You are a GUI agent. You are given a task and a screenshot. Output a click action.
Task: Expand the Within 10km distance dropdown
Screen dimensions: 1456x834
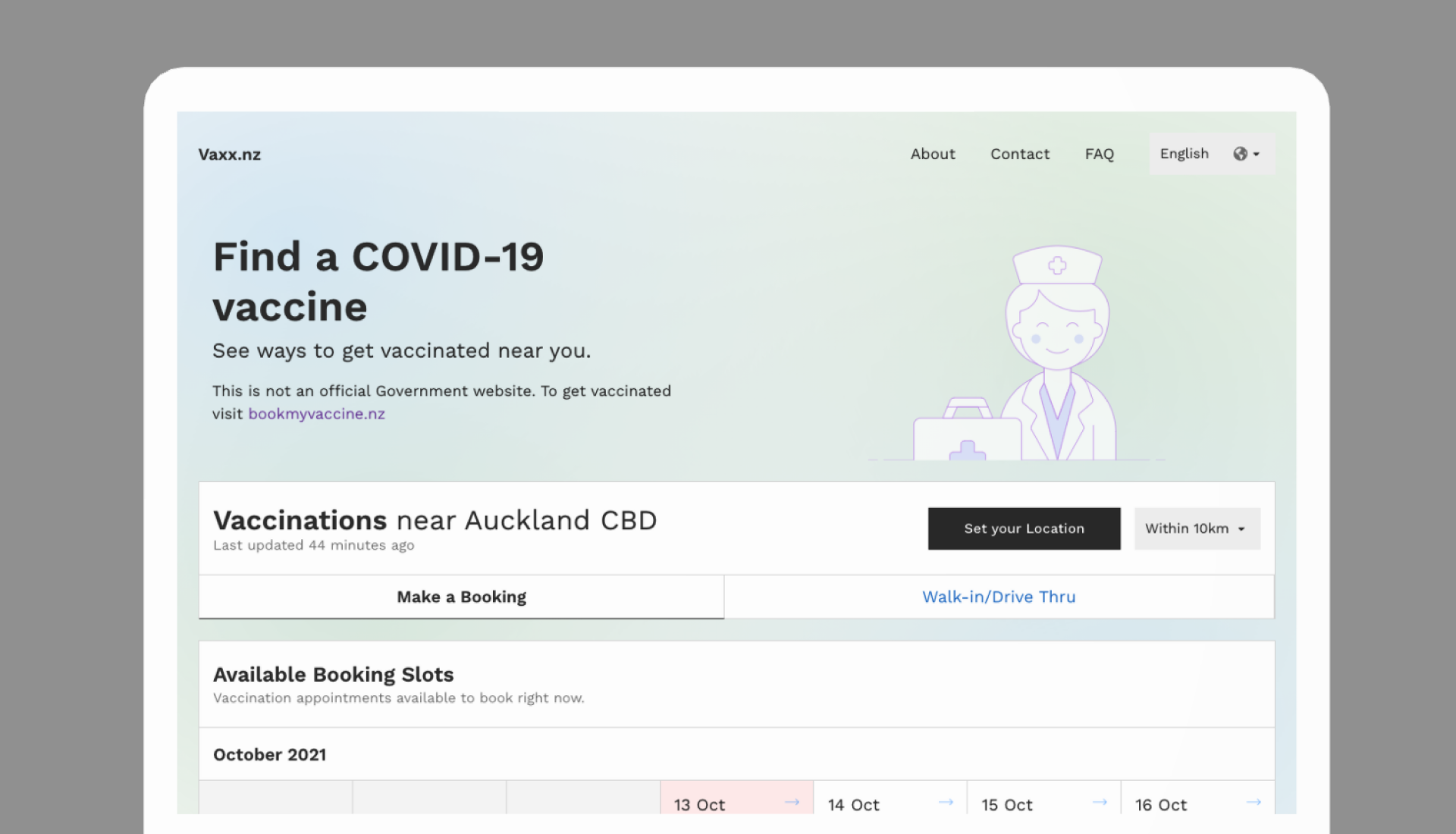(x=1197, y=528)
